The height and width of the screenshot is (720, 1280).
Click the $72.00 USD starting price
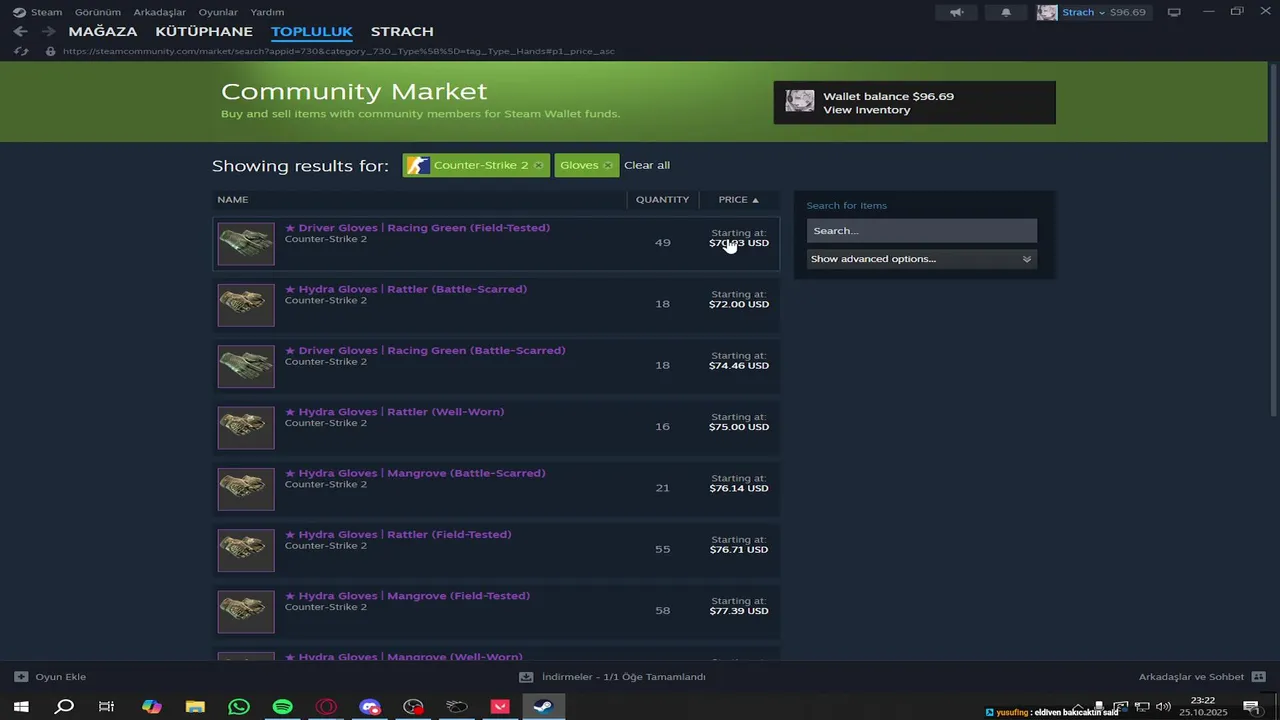pos(739,304)
